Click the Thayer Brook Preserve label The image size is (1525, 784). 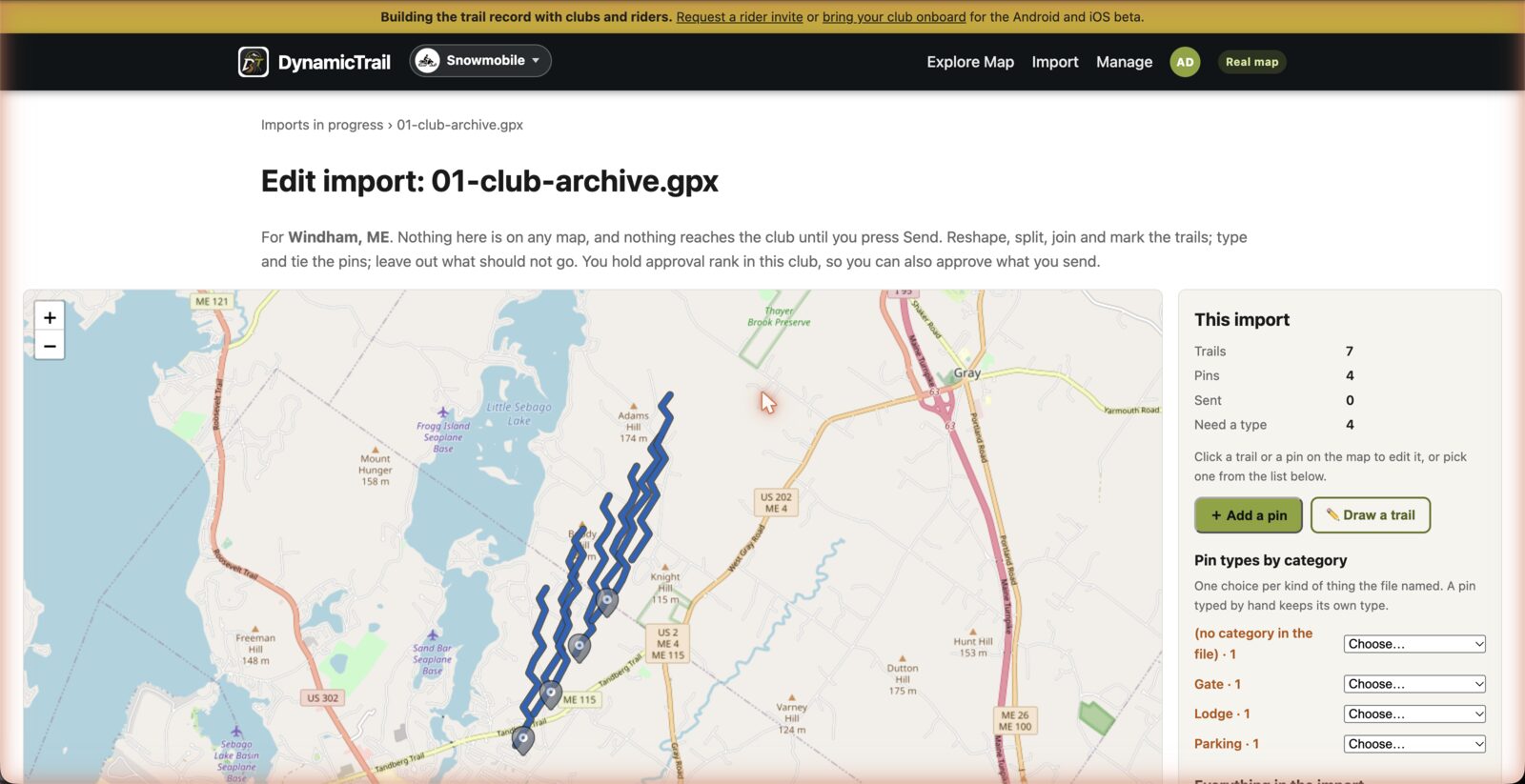tap(779, 316)
